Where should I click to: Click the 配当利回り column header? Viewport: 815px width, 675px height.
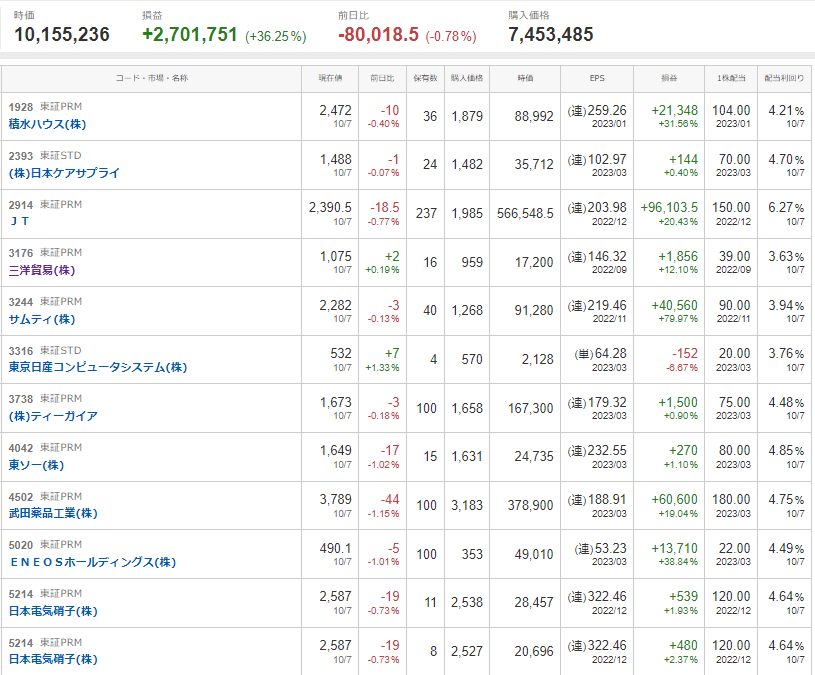click(784, 78)
